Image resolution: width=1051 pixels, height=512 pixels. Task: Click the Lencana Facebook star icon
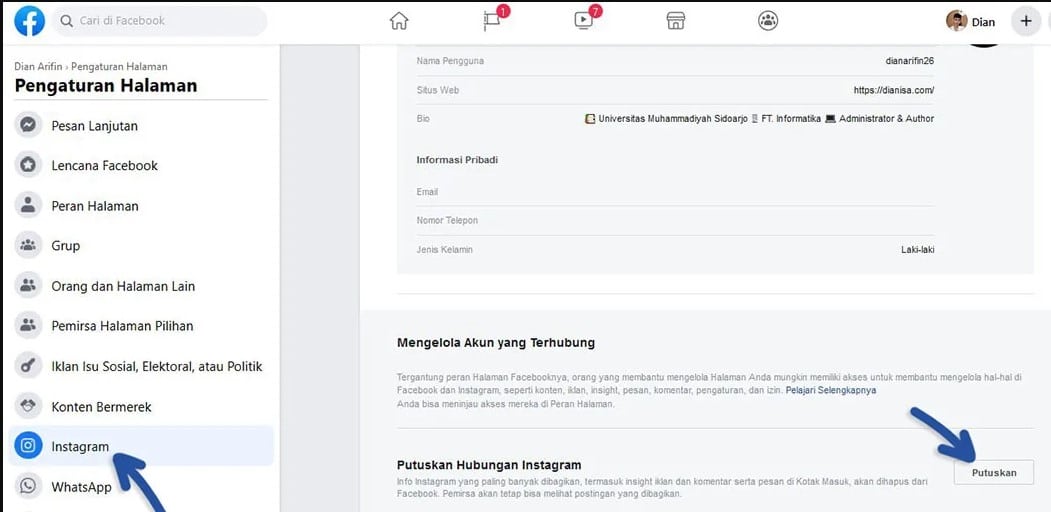coord(28,166)
